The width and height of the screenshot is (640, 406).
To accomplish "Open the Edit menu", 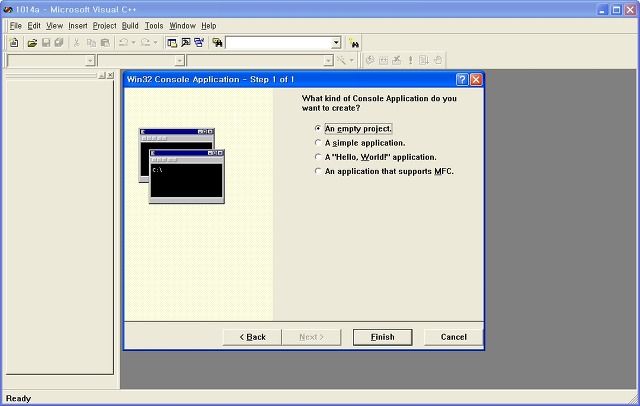I will click(34, 26).
